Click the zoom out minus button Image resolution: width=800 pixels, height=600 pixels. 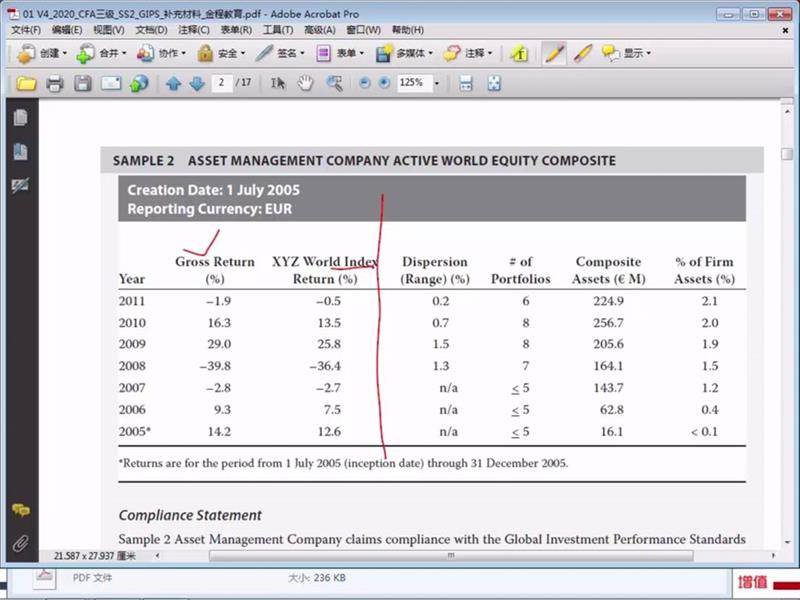364,83
